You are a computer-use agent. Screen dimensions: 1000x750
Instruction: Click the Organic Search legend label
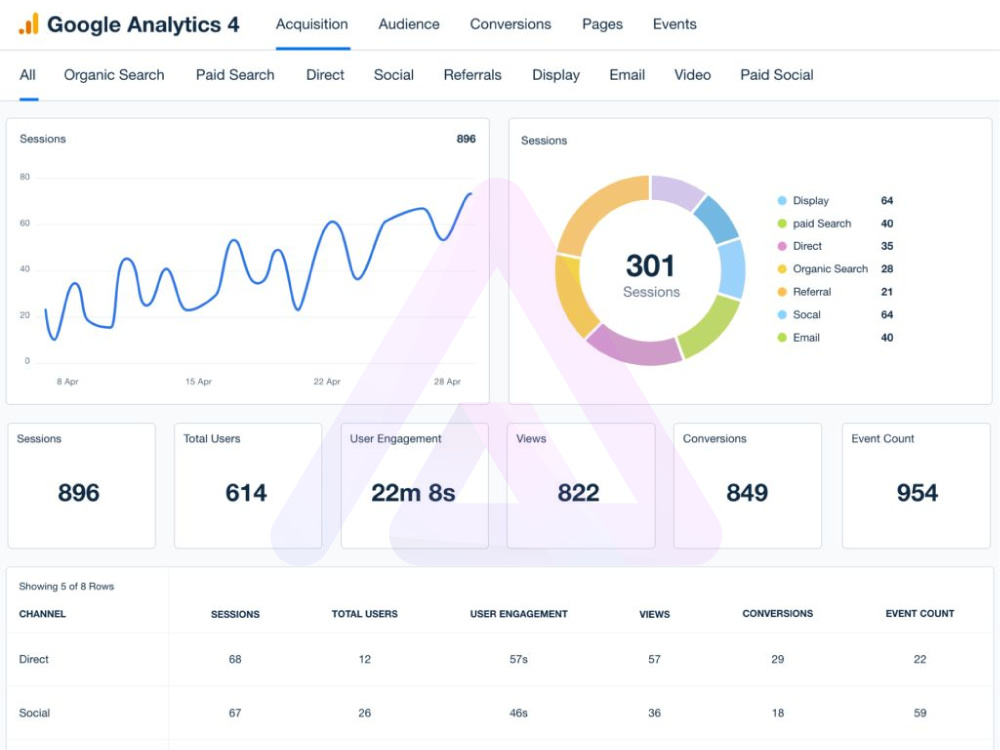coord(830,269)
